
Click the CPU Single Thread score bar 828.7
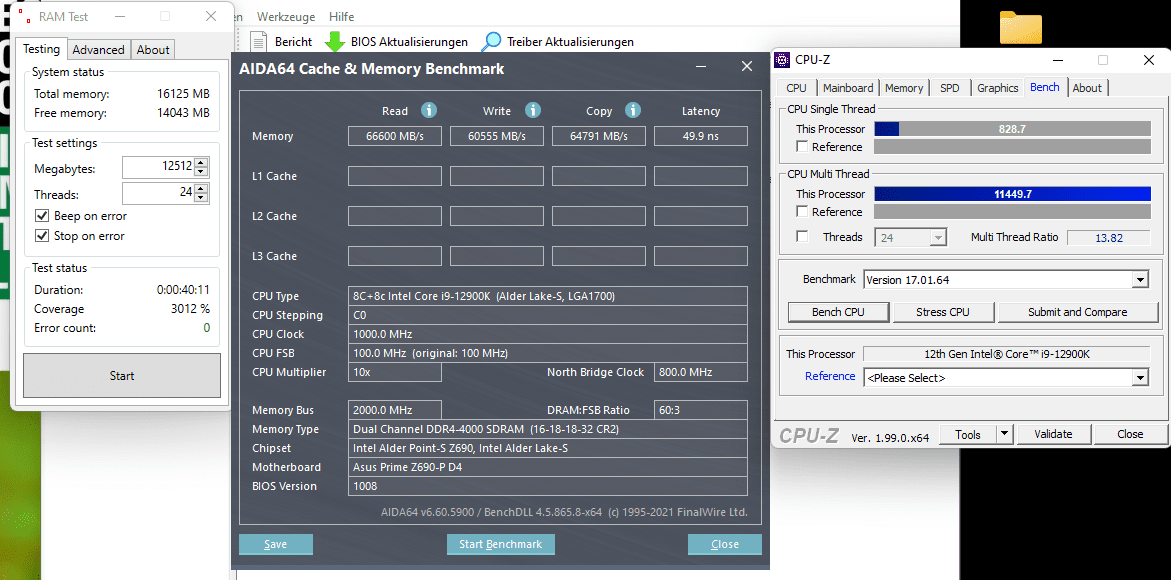coord(1012,128)
